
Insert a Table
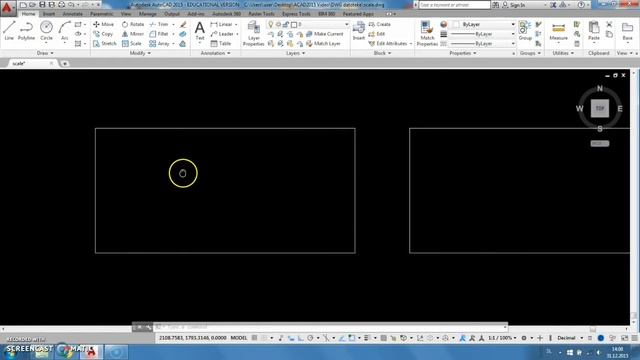[x=221, y=43]
